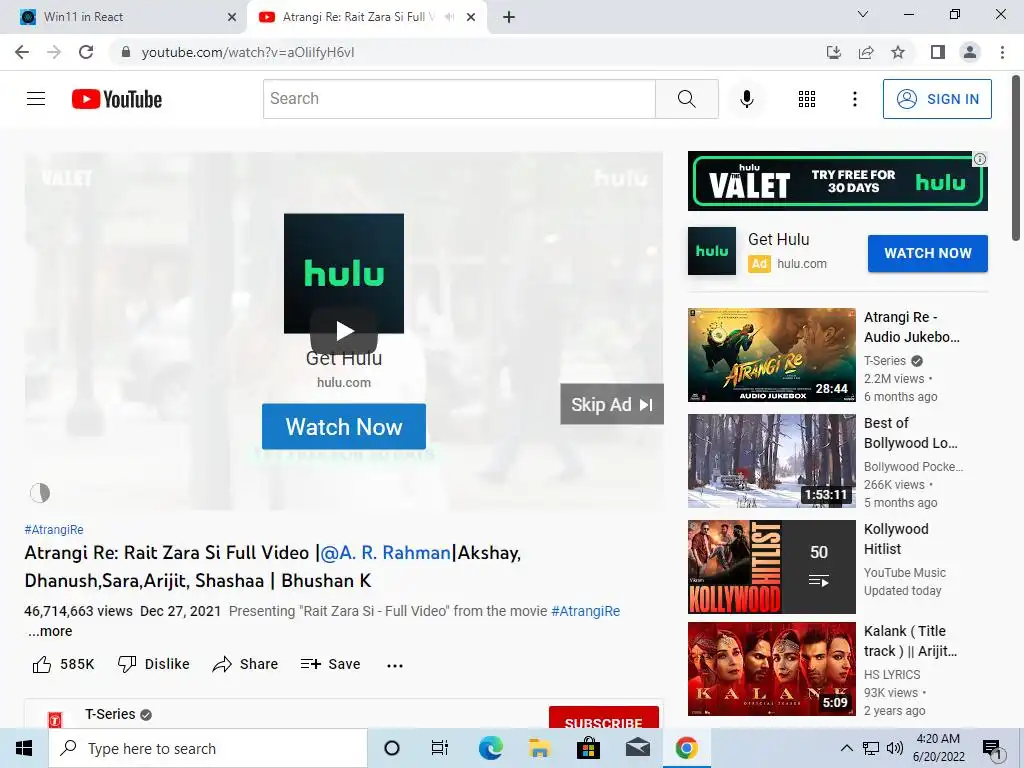This screenshot has width=1024, height=768.
Task: Click the hulu logo beside Get Hulu
Action: 712,251
